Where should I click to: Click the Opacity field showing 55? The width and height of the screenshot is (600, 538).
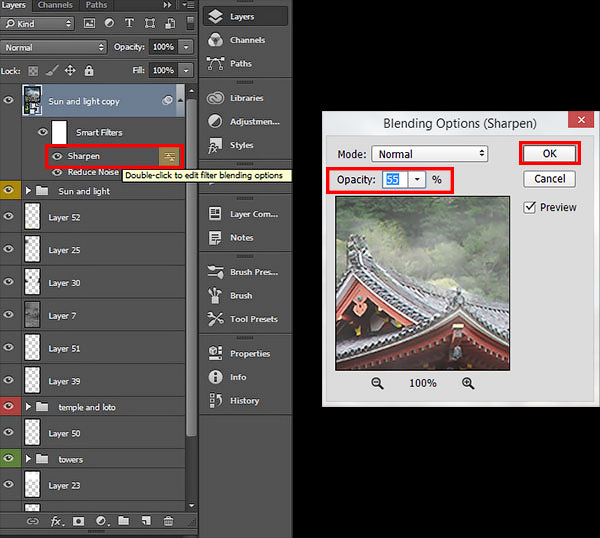tap(395, 179)
